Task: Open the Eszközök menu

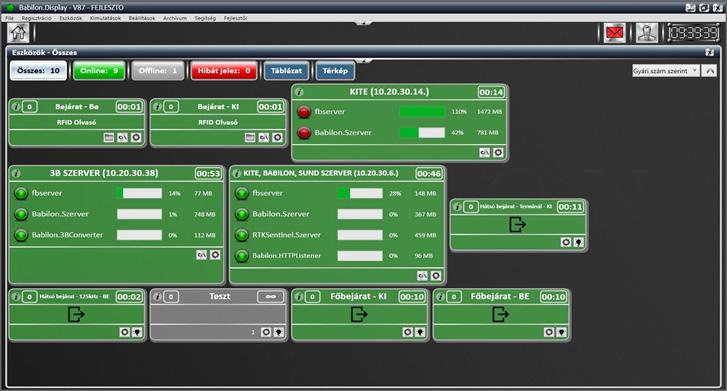Action: [x=70, y=18]
